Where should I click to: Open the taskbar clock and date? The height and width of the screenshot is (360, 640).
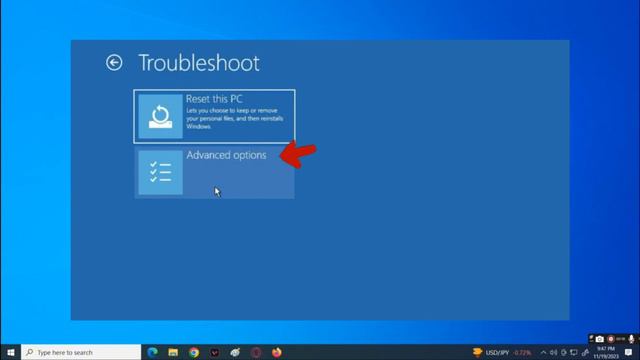[606, 353]
